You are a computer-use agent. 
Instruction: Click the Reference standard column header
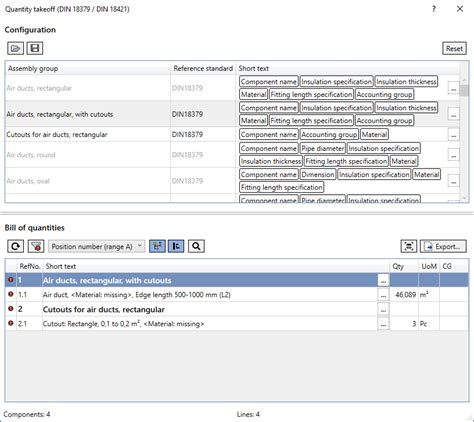[203, 68]
